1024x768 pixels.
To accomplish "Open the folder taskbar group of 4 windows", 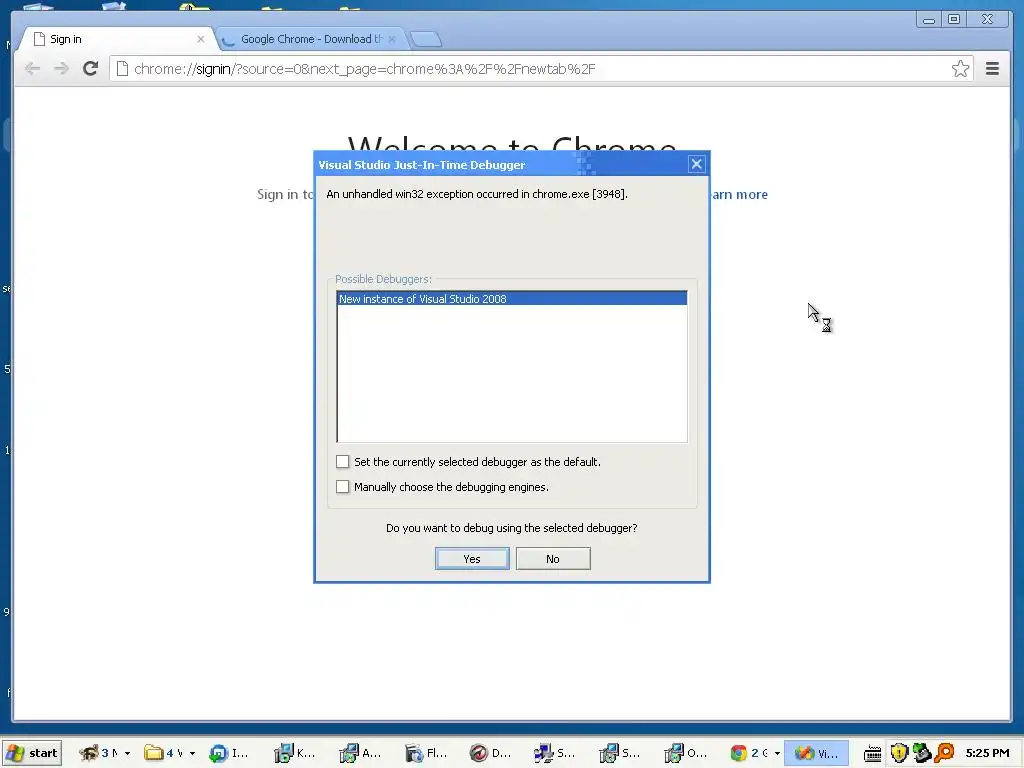I will click(162, 753).
